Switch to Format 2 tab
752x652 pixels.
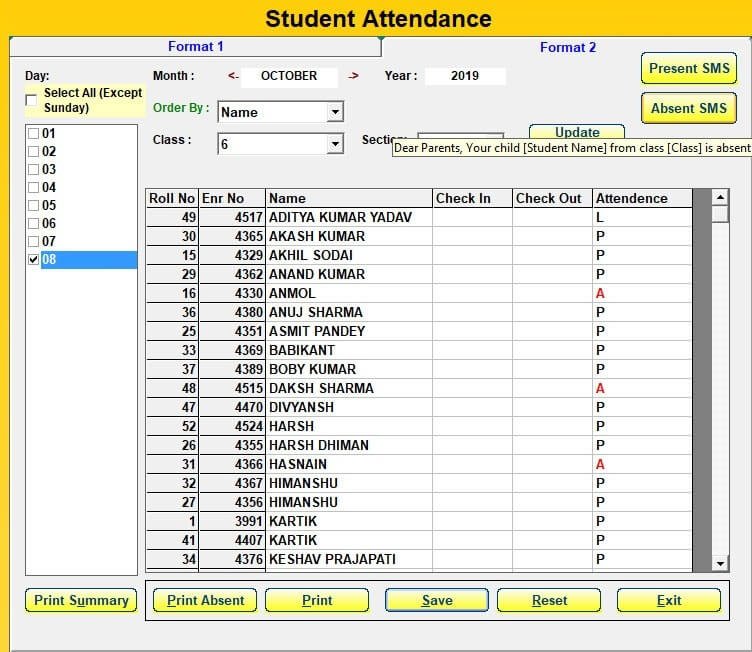point(568,47)
